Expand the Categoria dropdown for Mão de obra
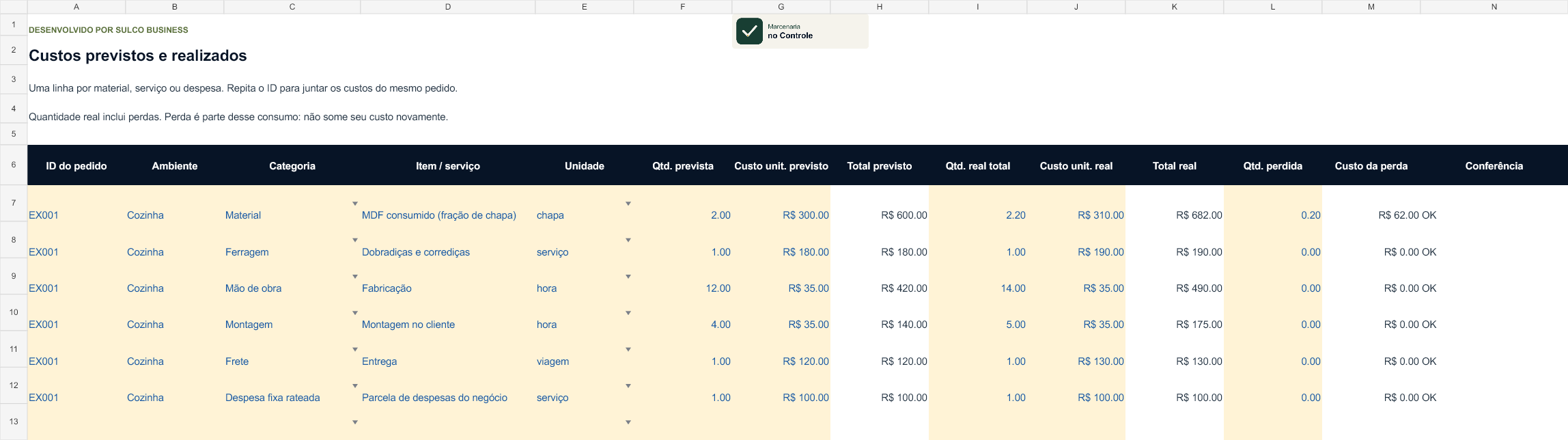Viewport: 1568px width, 440px height. [x=355, y=277]
